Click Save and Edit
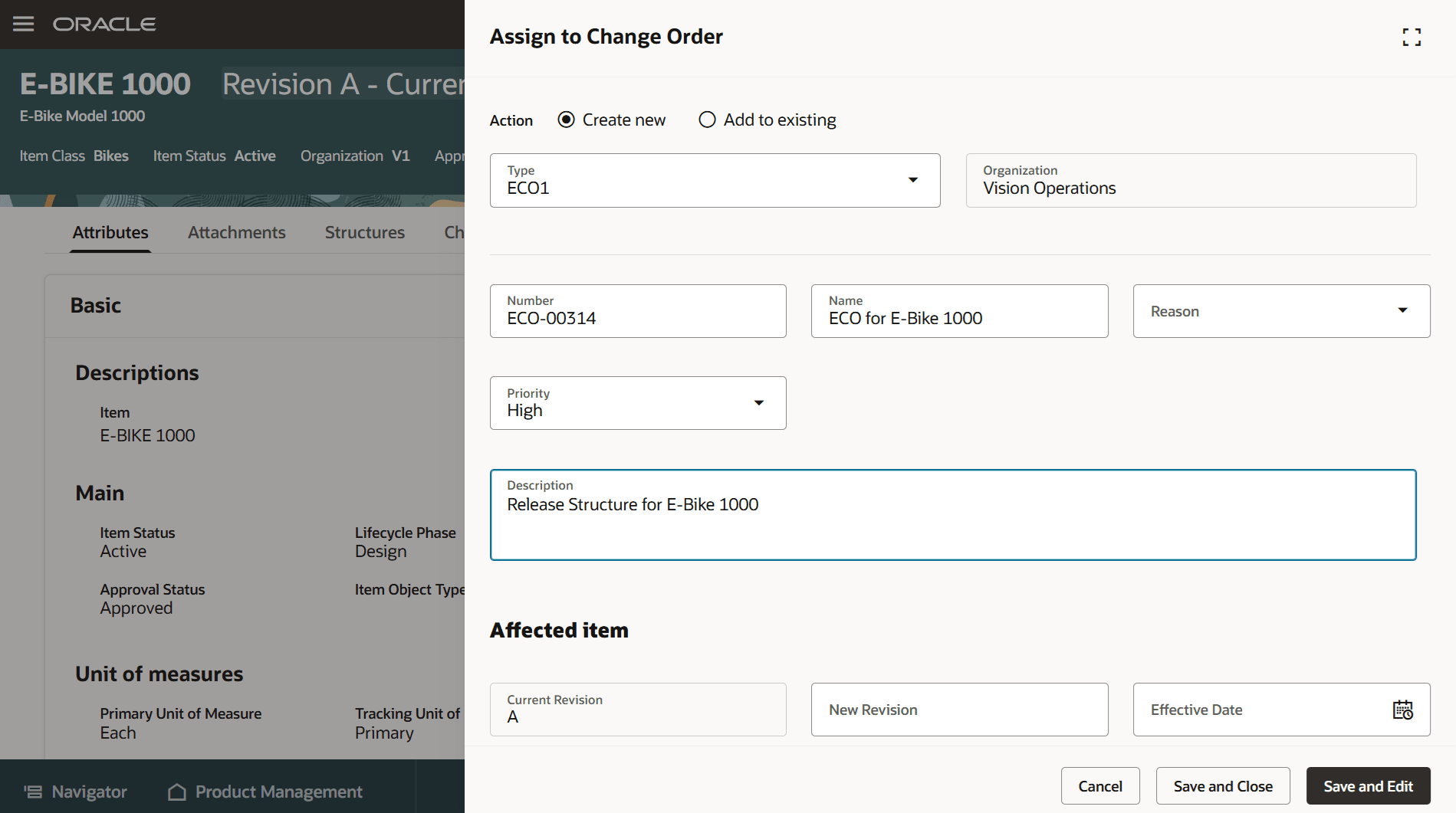This screenshot has width=1456, height=813. (1368, 786)
